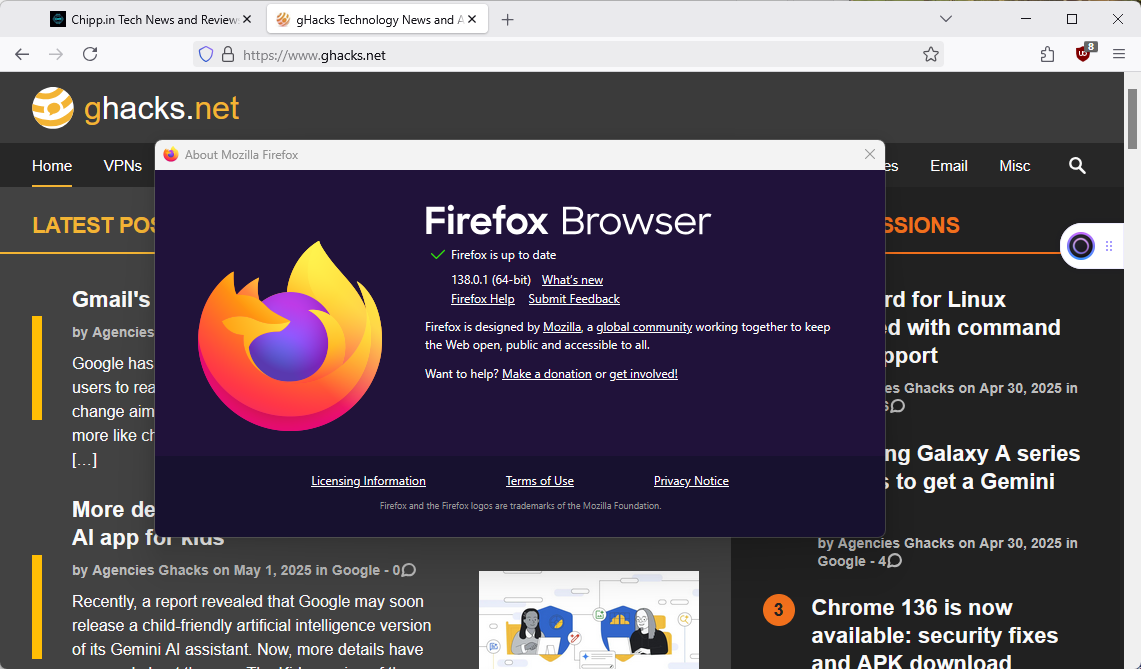This screenshot has width=1141, height=669.
Task: Click the forward navigation arrow
Action: click(x=56, y=55)
